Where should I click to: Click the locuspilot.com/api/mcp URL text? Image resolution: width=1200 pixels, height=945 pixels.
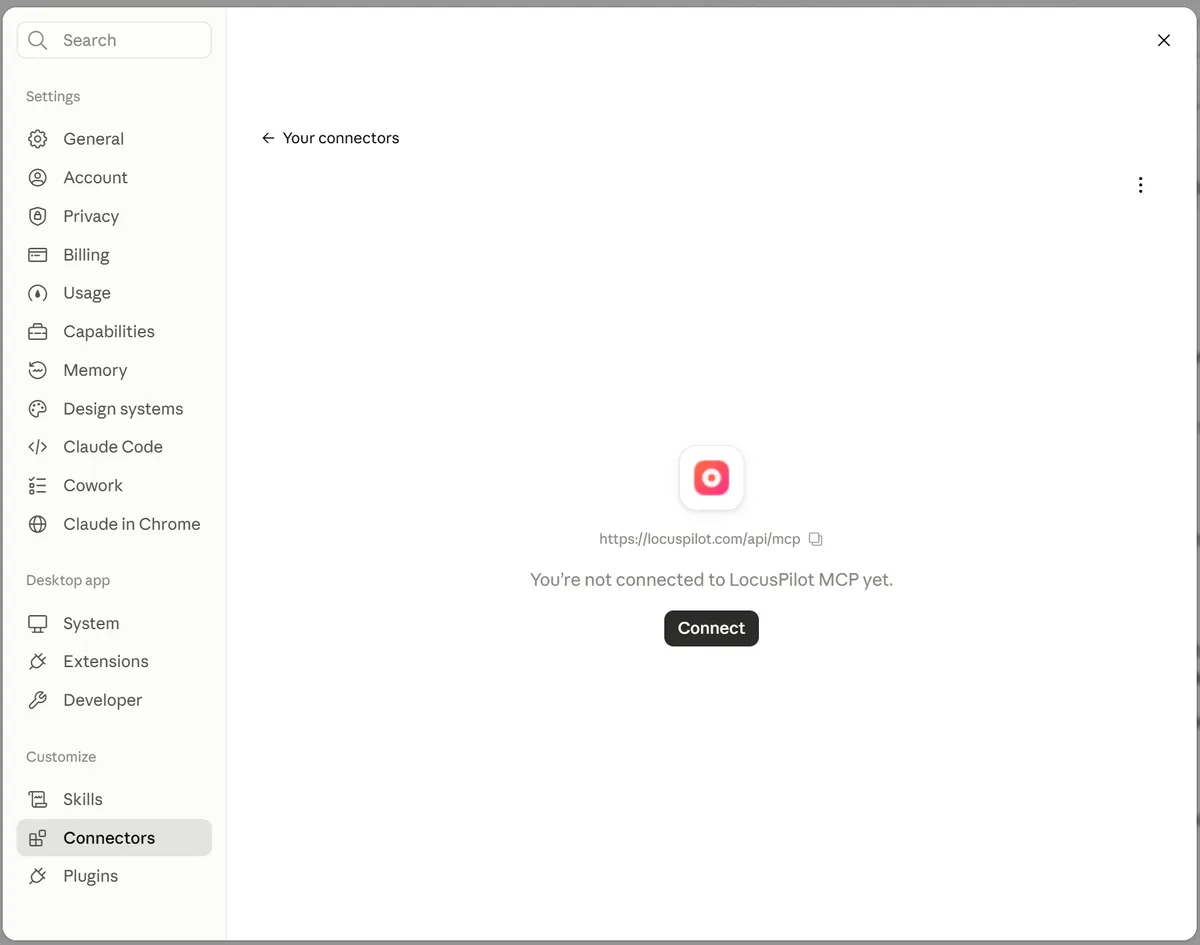click(700, 539)
